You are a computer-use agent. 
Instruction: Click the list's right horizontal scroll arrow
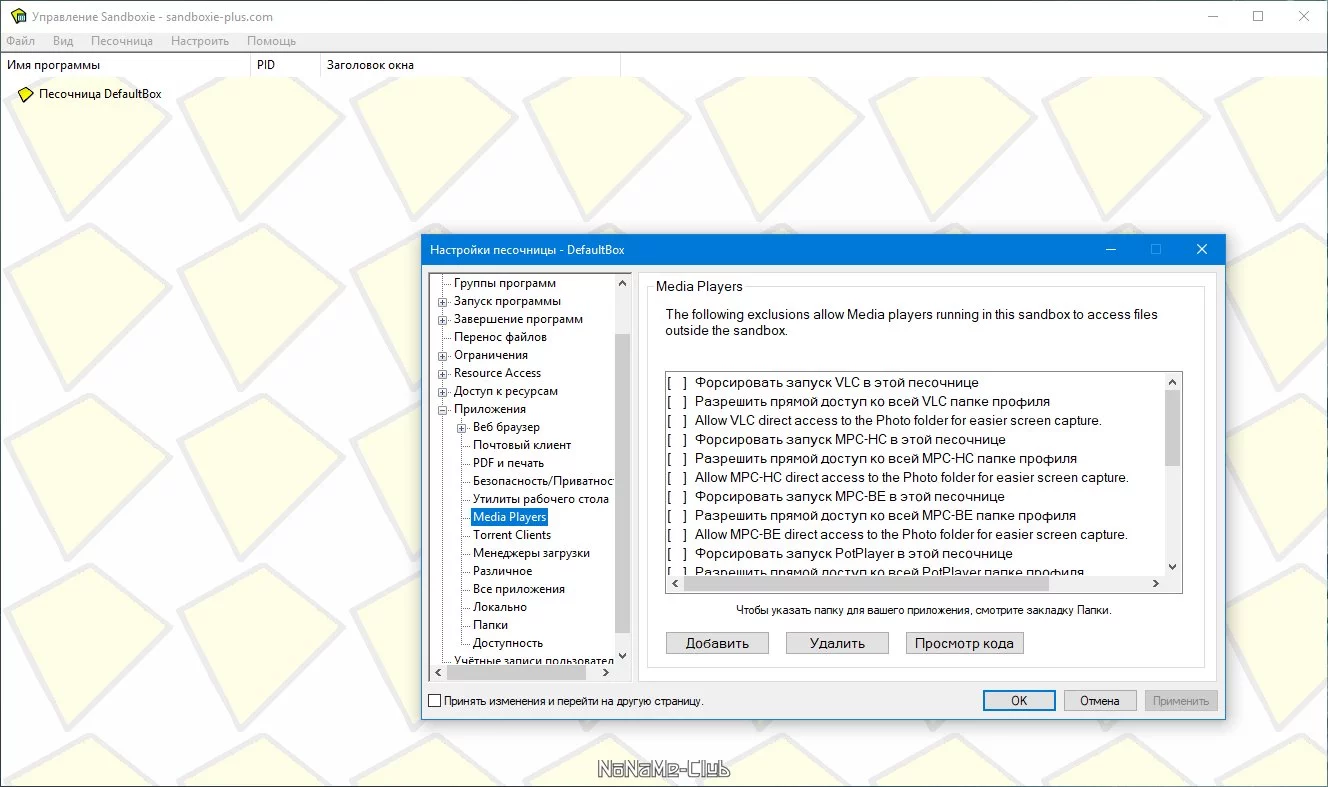pyautogui.click(x=1156, y=583)
